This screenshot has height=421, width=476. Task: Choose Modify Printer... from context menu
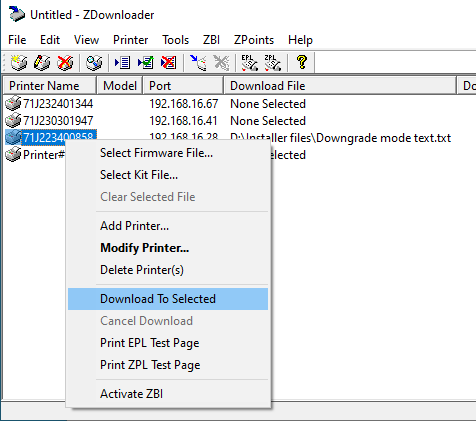[x=168, y=248]
